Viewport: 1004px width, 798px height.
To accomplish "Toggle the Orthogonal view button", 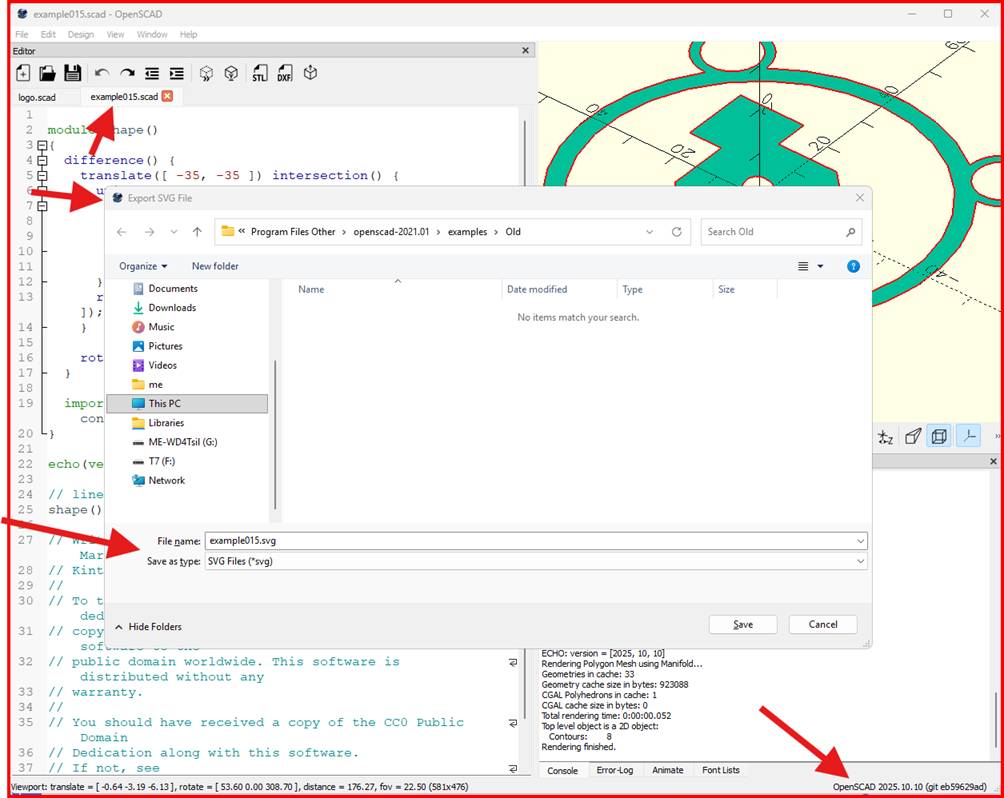I will coord(938,436).
